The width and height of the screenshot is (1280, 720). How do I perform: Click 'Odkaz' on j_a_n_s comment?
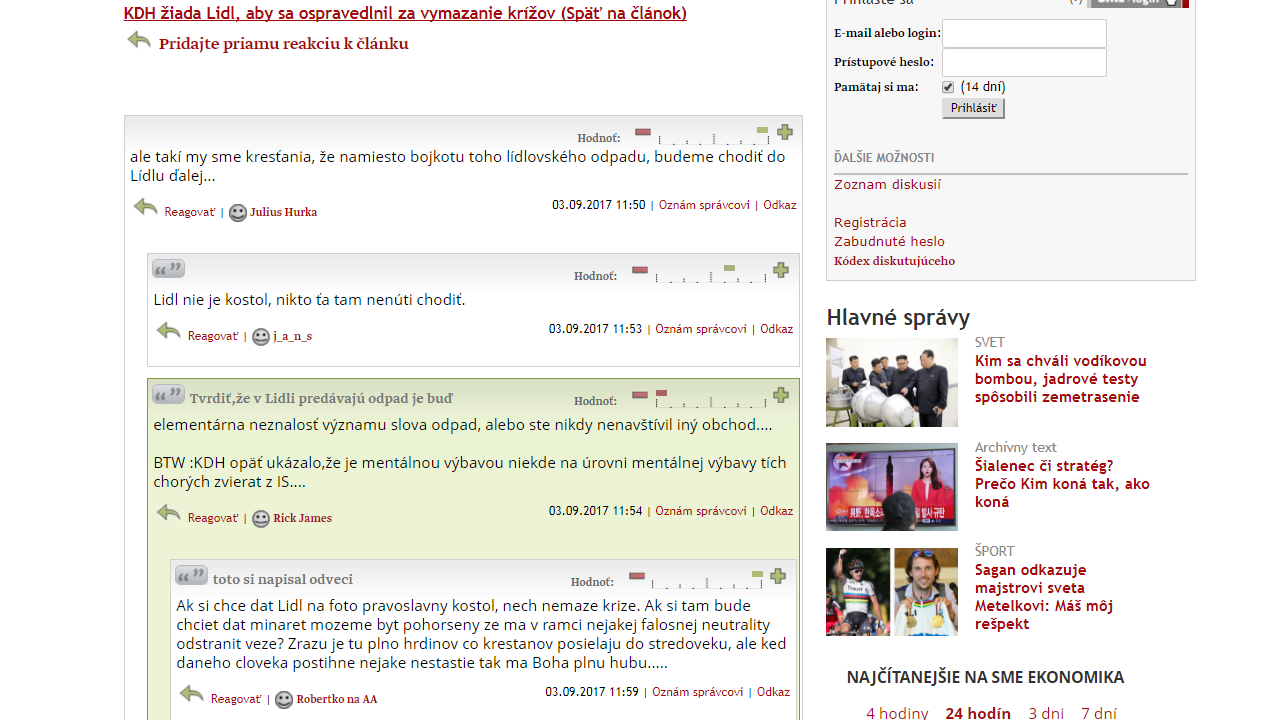click(x=777, y=329)
